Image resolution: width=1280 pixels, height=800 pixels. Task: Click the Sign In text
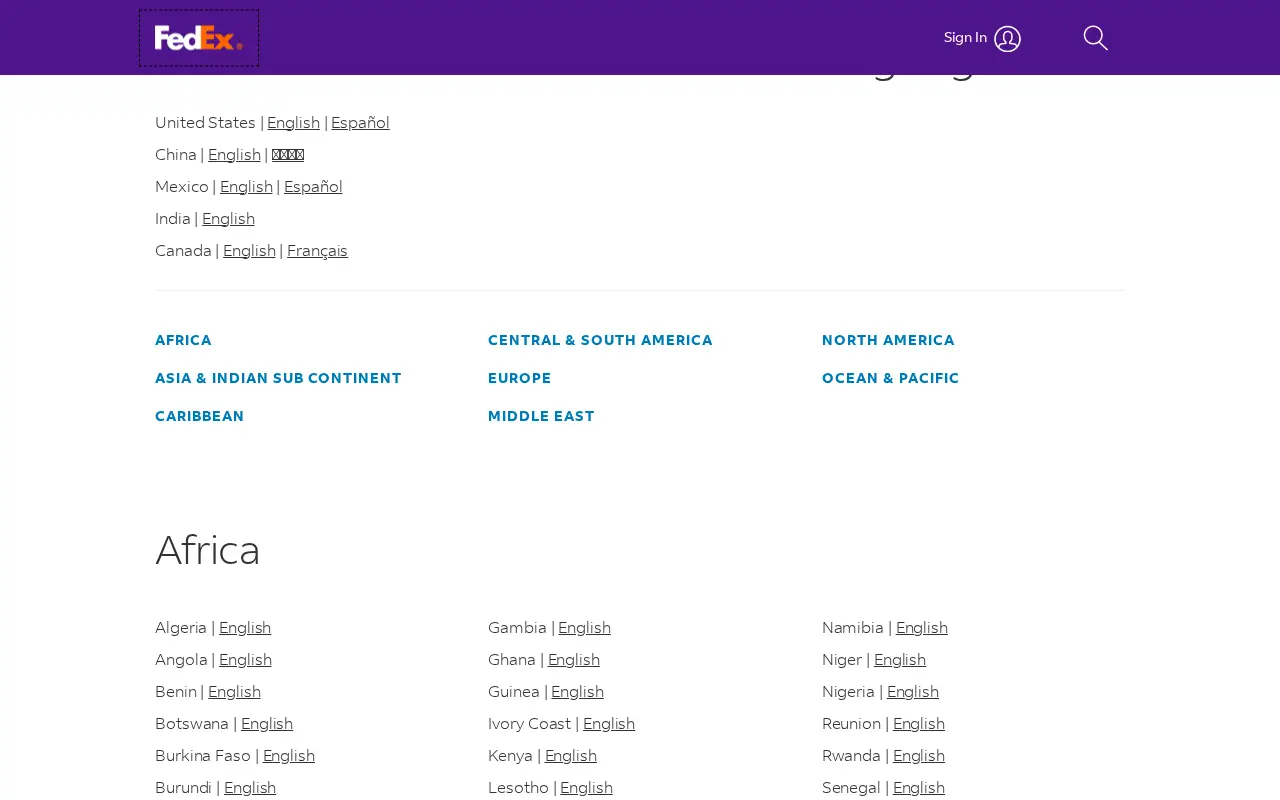click(965, 38)
